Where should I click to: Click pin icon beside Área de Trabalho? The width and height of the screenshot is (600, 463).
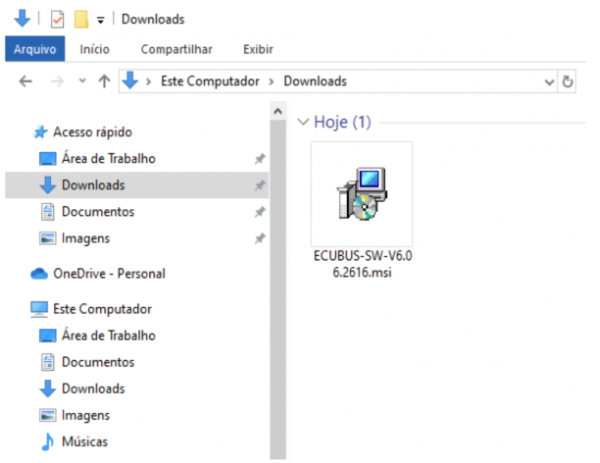coord(260,159)
